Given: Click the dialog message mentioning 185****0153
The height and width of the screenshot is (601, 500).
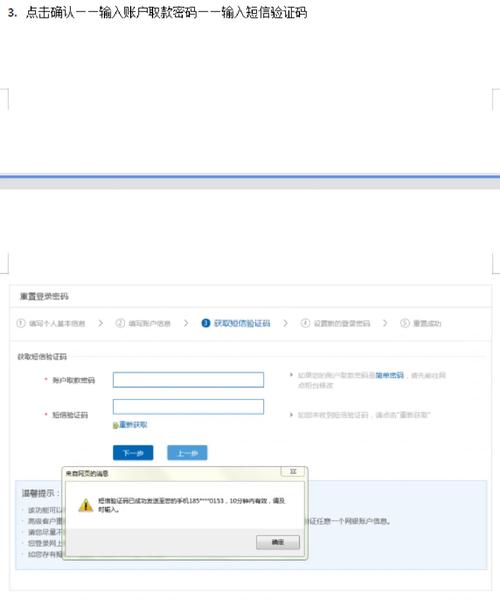Looking at the screenshot, I should point(191,505).
